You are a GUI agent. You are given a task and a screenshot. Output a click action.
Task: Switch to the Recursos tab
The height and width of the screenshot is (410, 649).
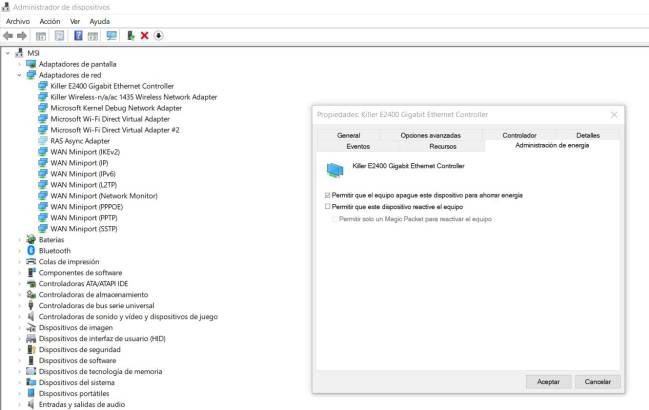pyautogui.click(x=443, y=146)
